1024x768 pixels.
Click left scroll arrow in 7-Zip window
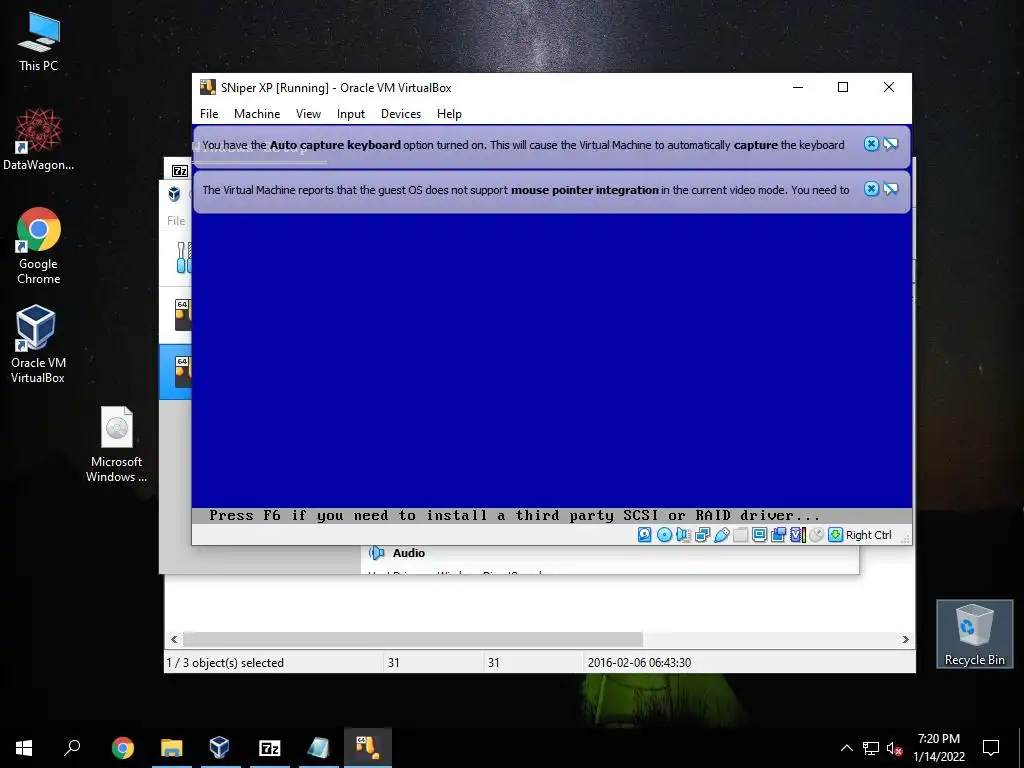pos(174,639)
